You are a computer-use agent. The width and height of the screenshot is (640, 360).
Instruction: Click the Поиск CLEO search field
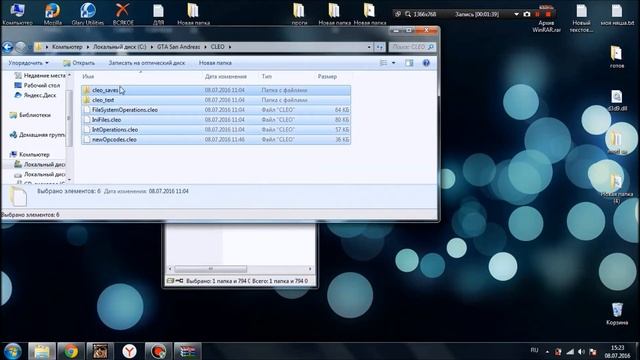[411, 47]
